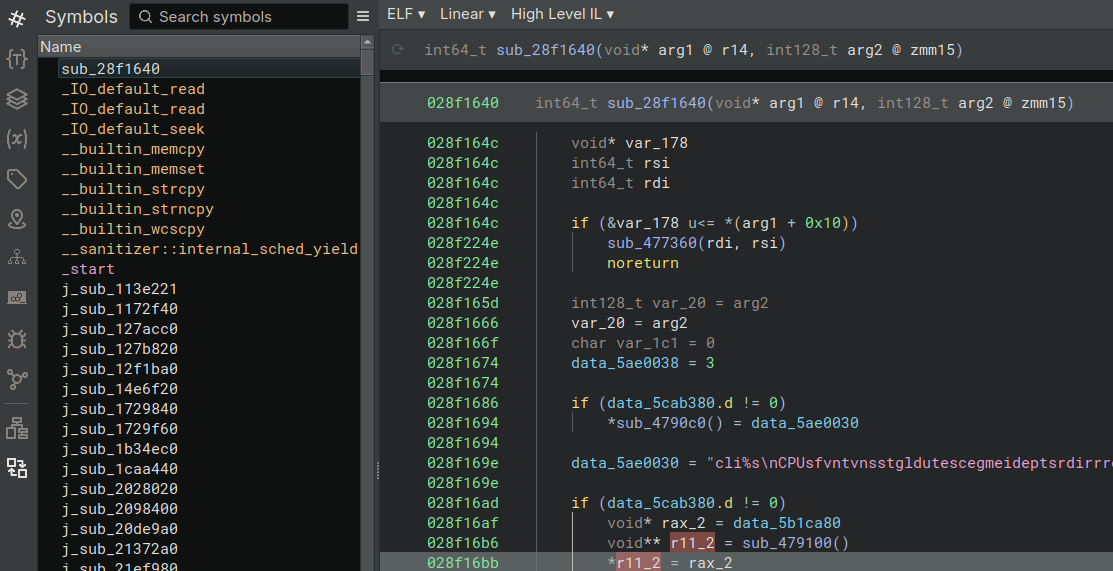
Task: Open the ELF view type dropdown
Action: coord(406,14)
